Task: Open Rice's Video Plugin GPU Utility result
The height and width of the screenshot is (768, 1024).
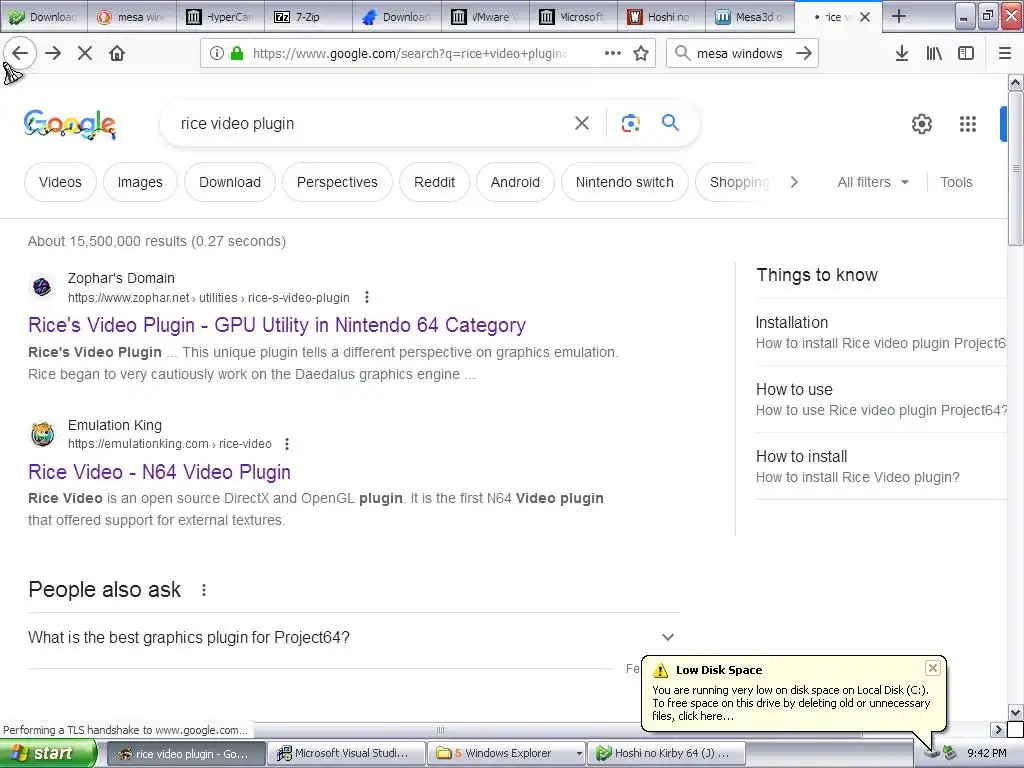Action: coord(277,325)
